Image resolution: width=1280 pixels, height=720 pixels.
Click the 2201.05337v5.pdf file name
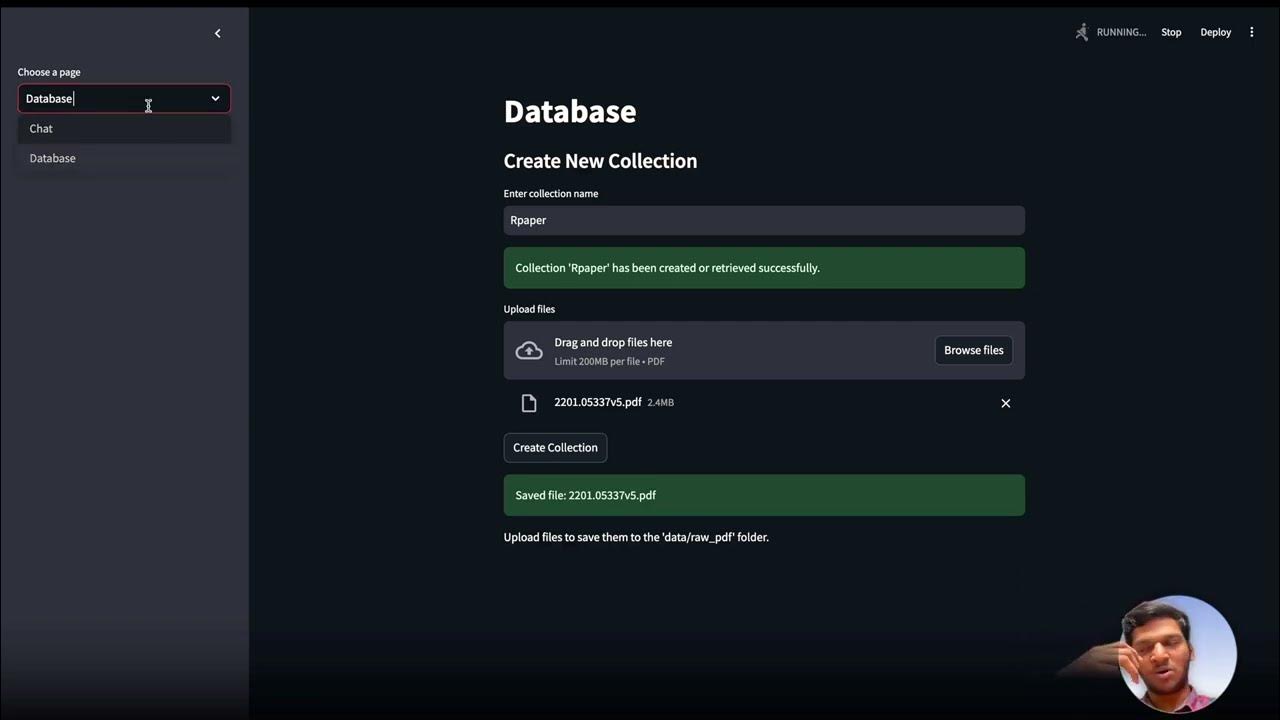[598, 402]
